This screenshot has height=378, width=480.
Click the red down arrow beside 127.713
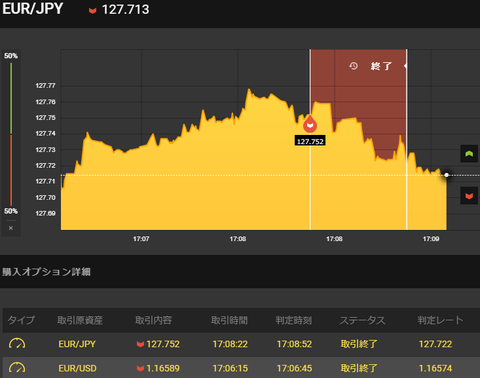(x=93, y=11)
